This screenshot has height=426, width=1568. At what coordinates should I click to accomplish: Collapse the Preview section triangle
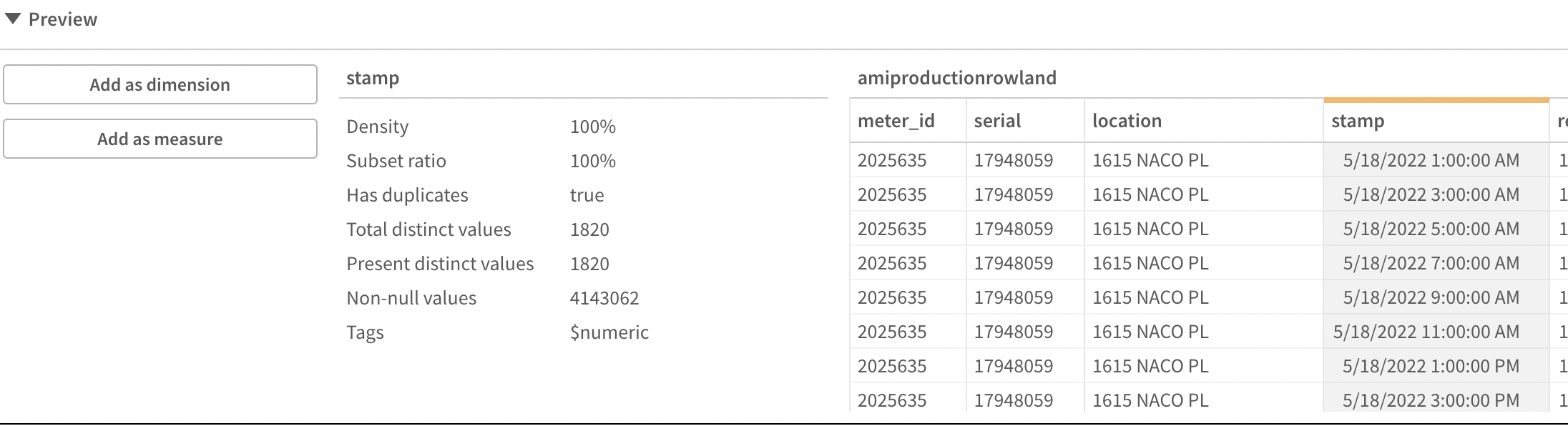[13, 19]
